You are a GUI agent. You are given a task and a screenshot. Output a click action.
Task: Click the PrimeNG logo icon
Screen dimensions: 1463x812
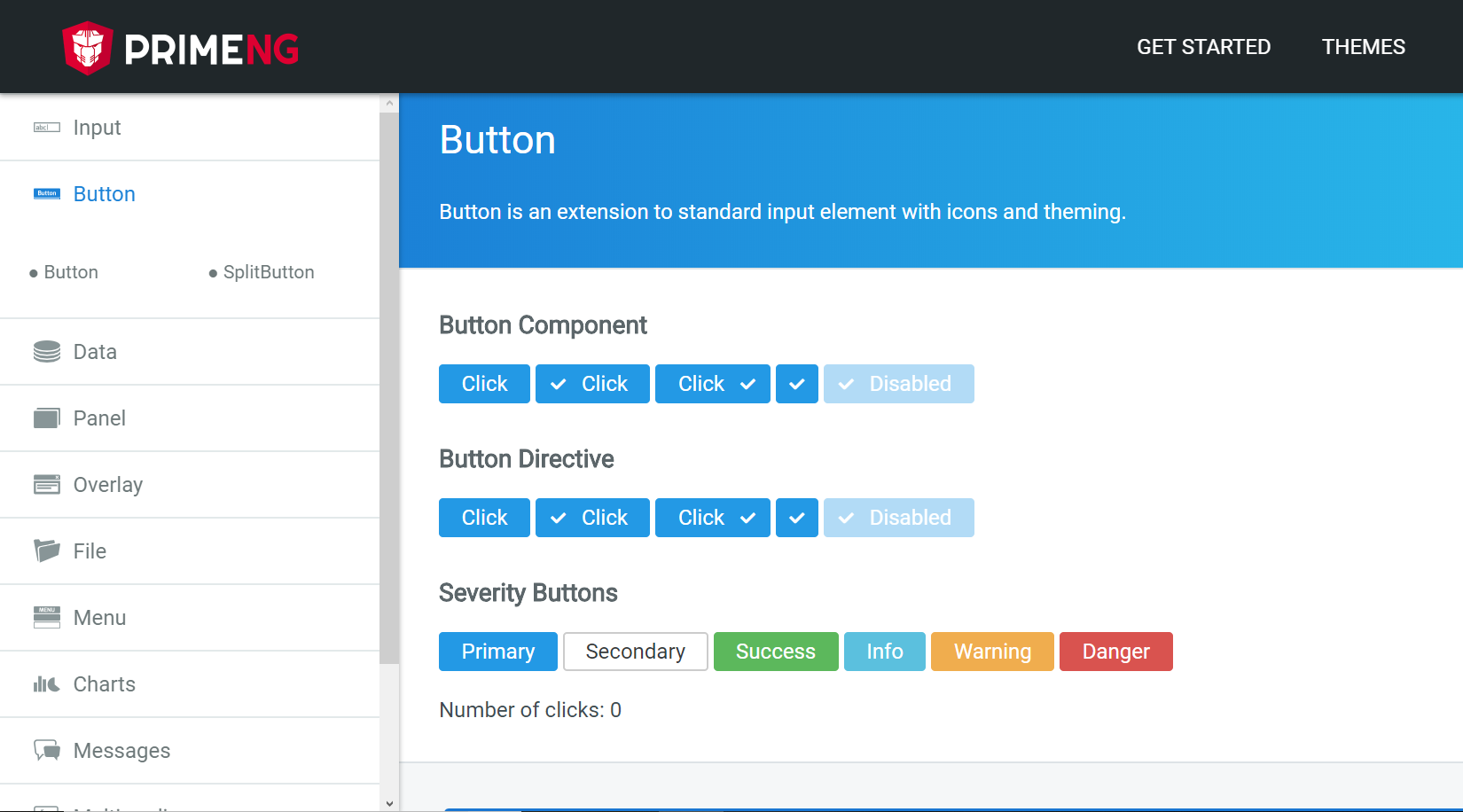[87, 48]
